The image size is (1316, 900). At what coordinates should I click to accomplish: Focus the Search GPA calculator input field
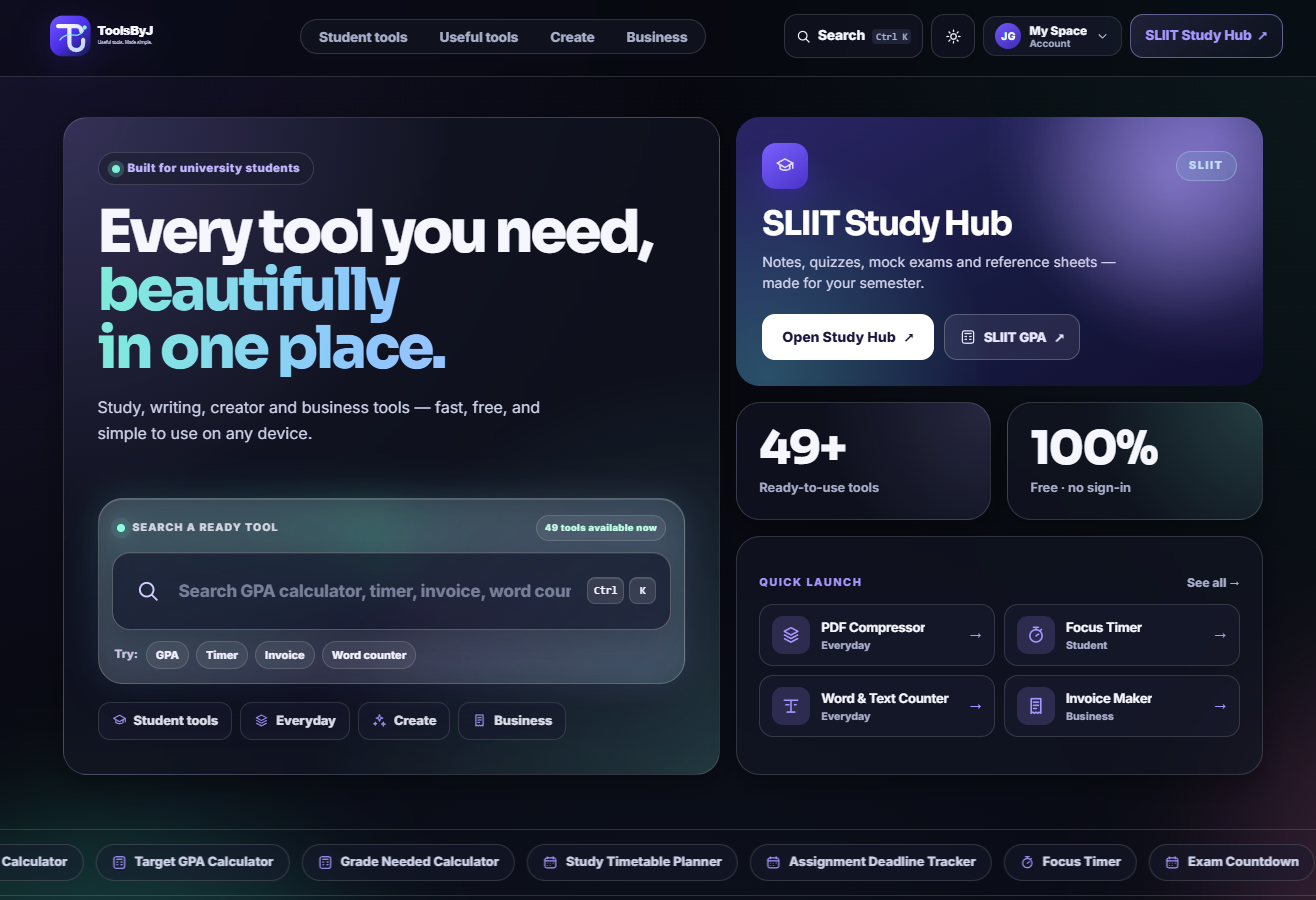[375, 591]
